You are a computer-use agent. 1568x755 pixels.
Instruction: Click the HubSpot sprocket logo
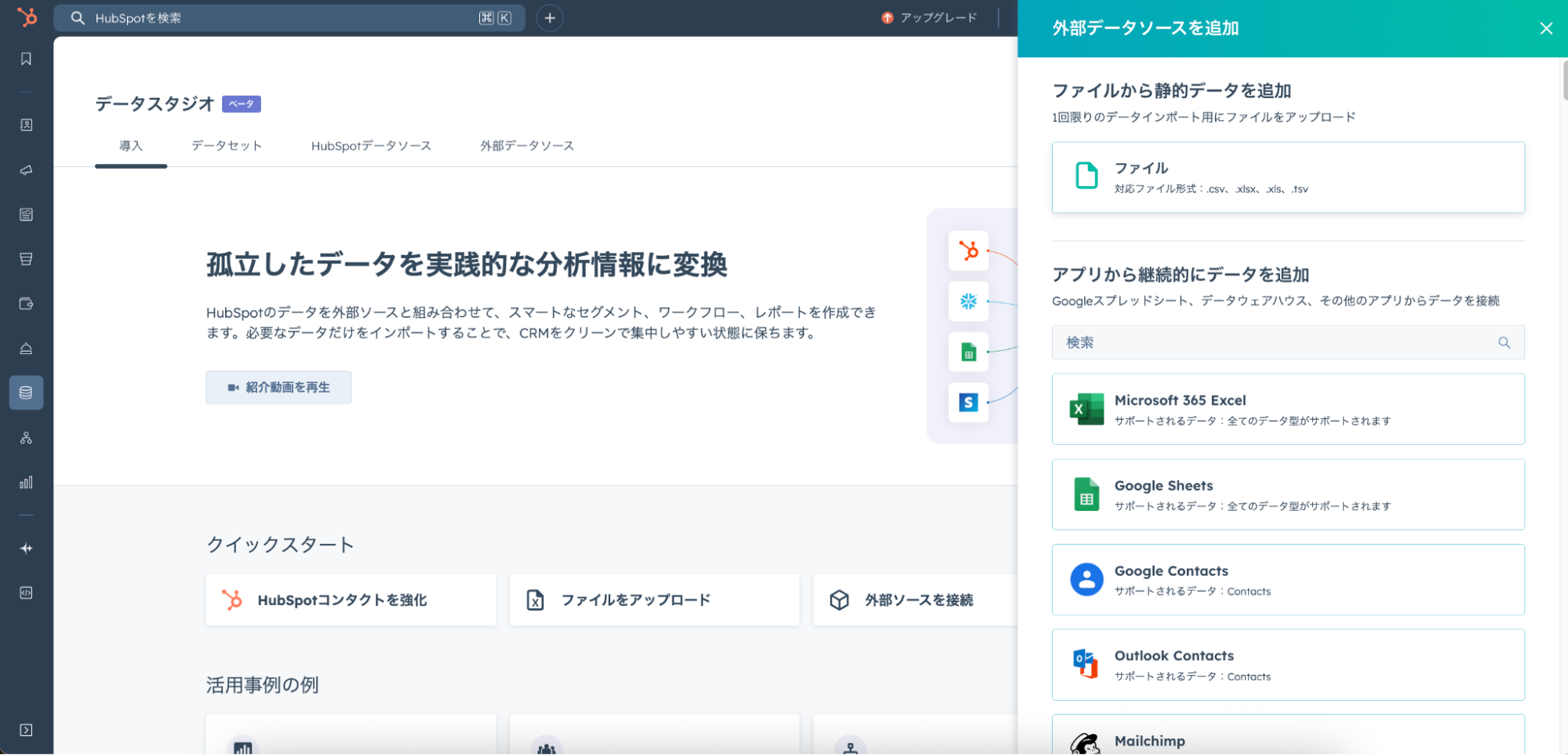click(27, 17)
